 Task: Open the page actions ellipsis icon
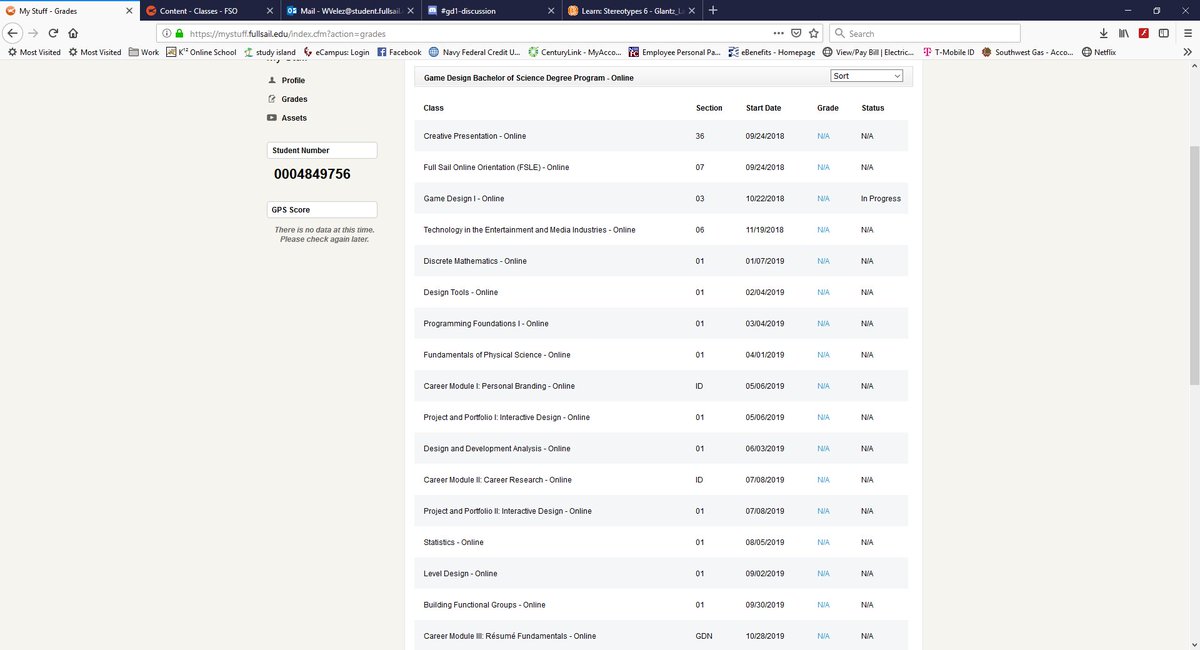point(779,33)
